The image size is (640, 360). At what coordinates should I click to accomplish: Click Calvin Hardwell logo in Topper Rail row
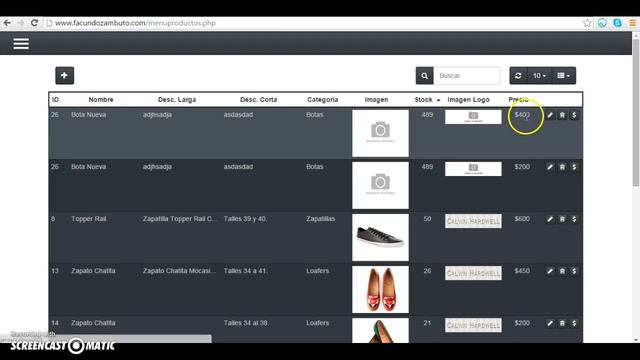point(473,221)
